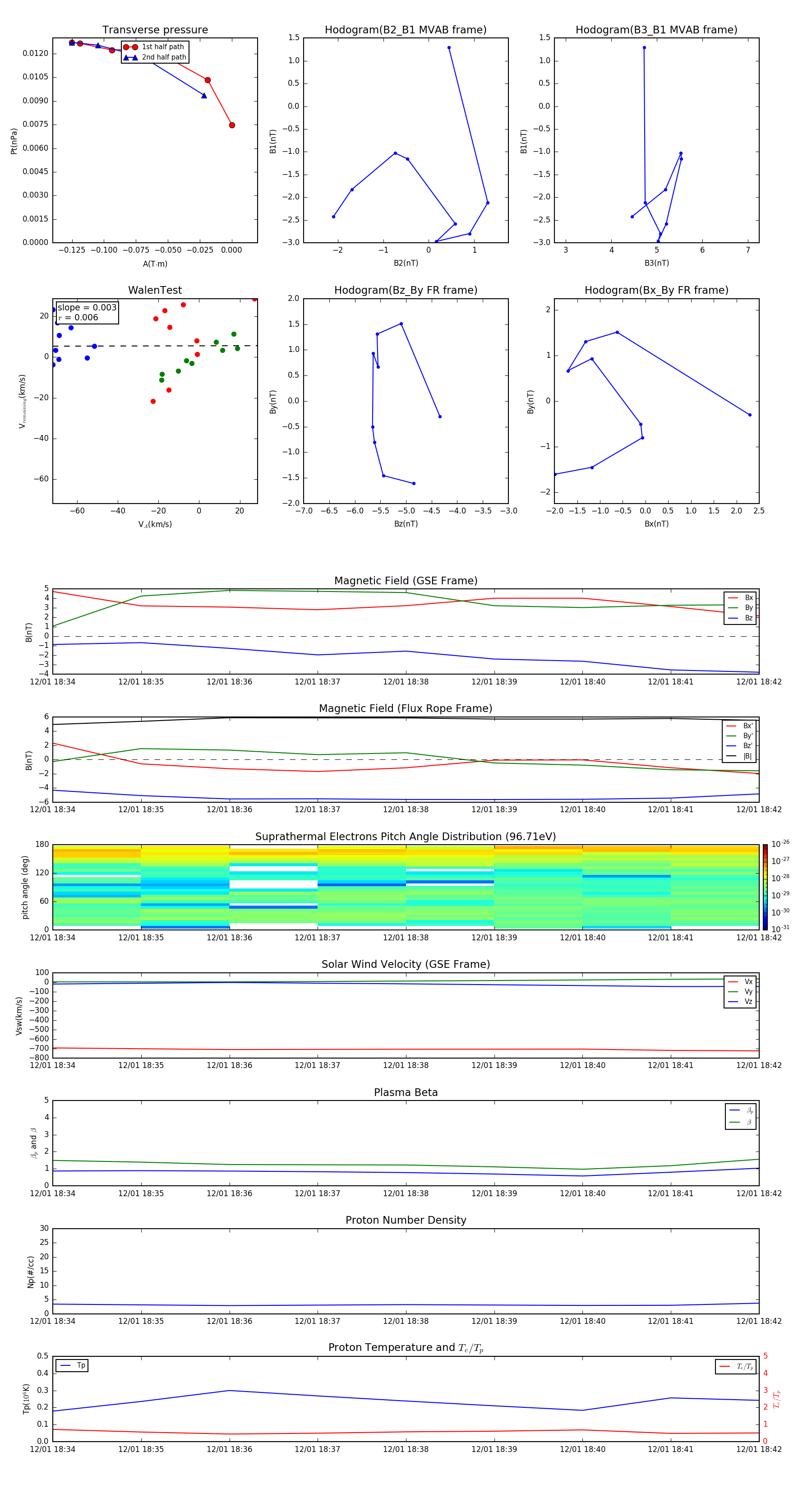Click the 'Suprathermal Electrons Pitch Angle Distribution' title
This screenshot has width=812, height=1489.
406,837
